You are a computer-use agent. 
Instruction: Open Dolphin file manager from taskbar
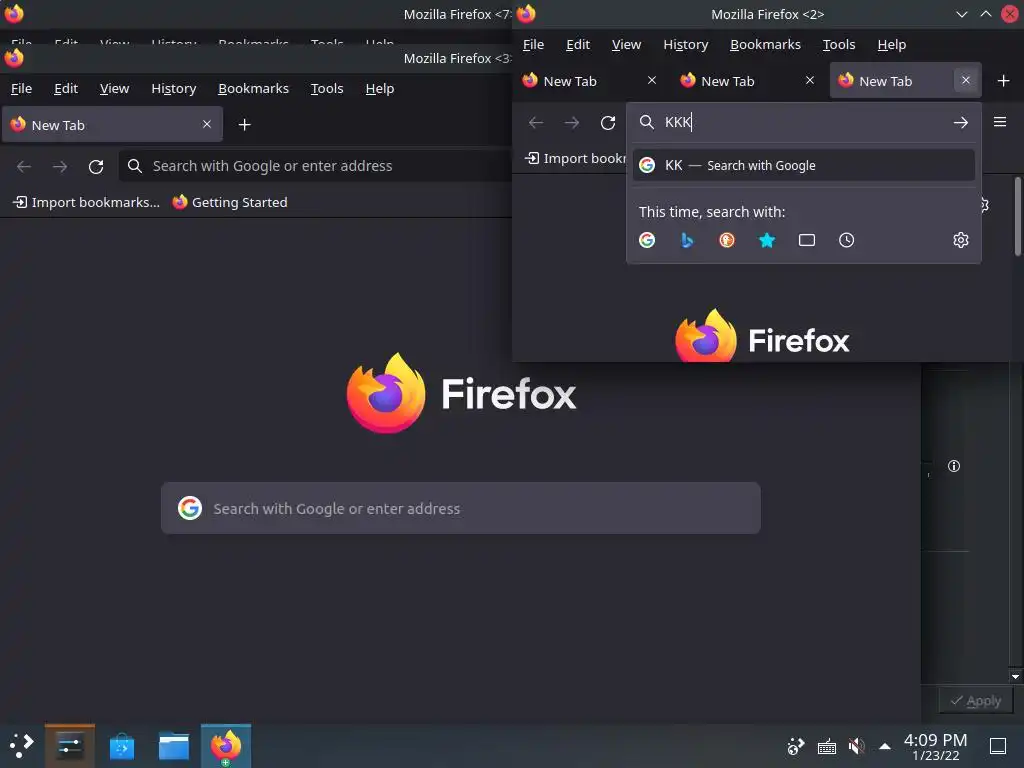coord(174,745)
